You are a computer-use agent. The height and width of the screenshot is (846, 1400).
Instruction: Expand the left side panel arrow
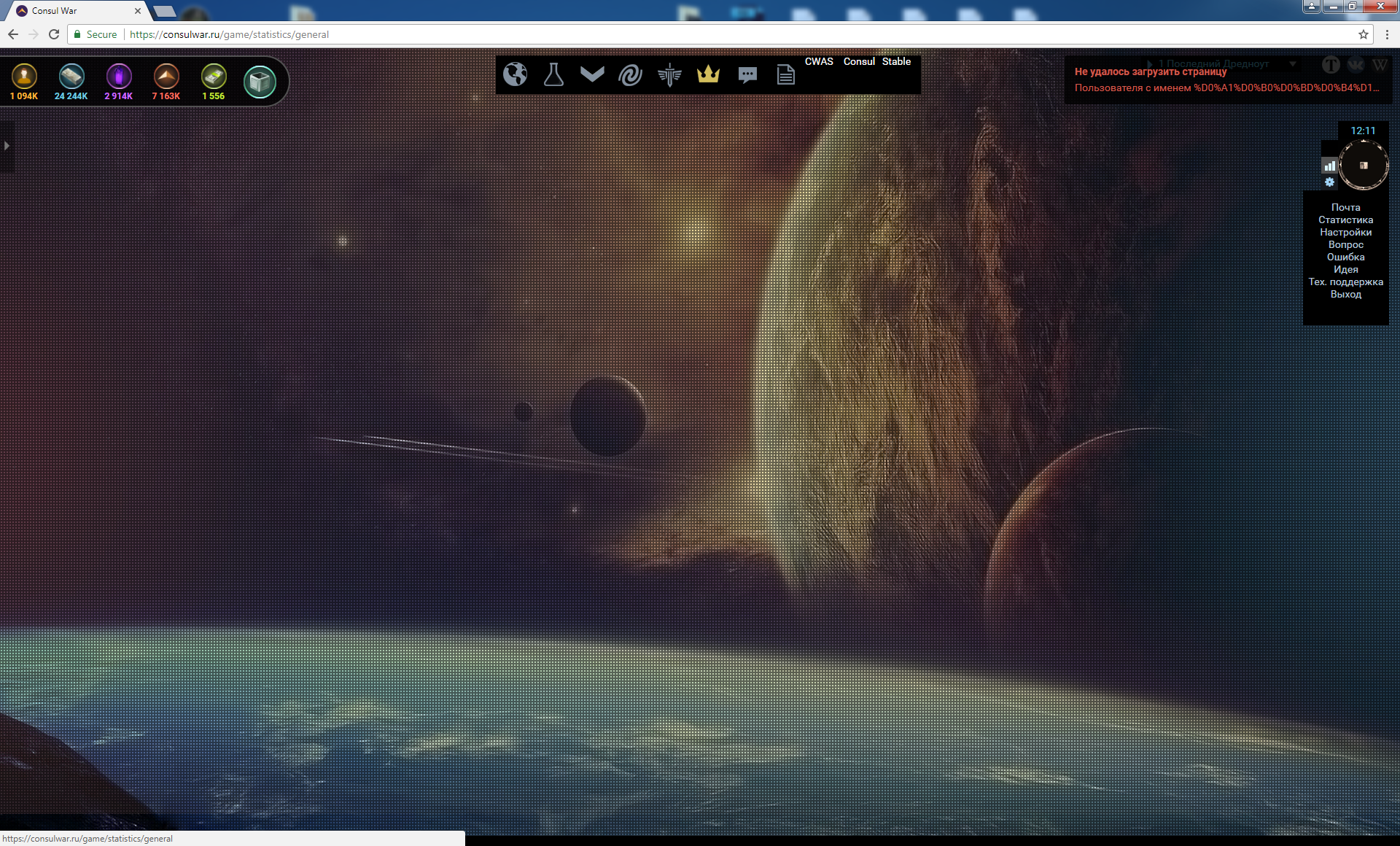click(x=7, y=146)
